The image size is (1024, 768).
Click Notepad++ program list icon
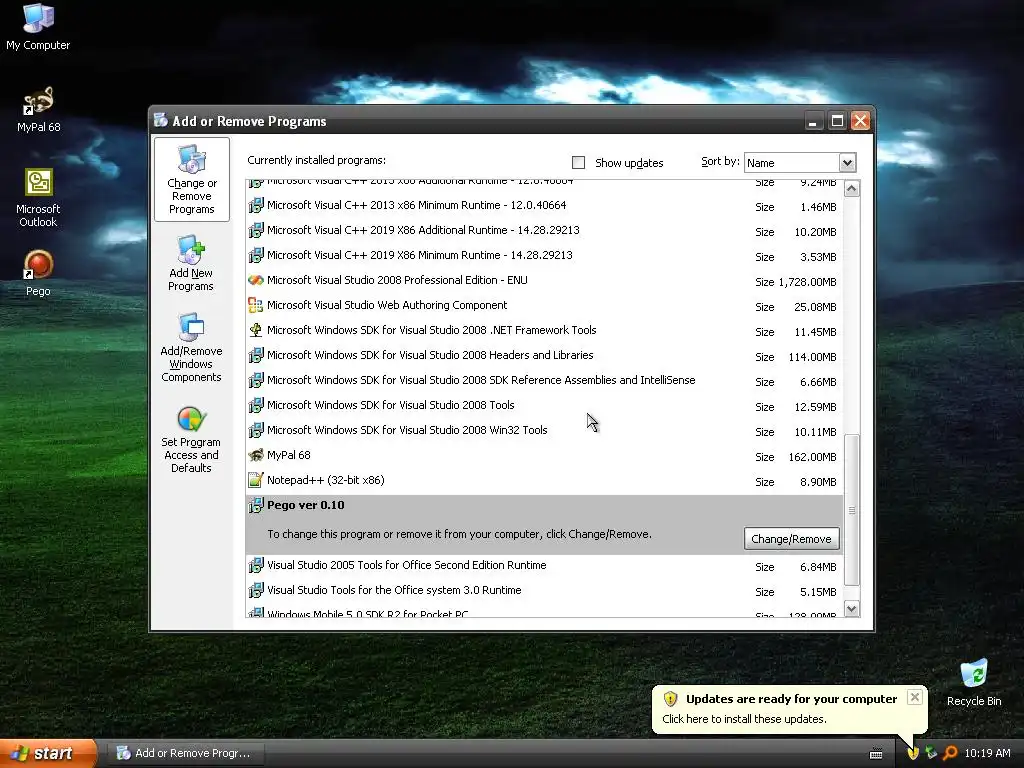coord(255,480)
